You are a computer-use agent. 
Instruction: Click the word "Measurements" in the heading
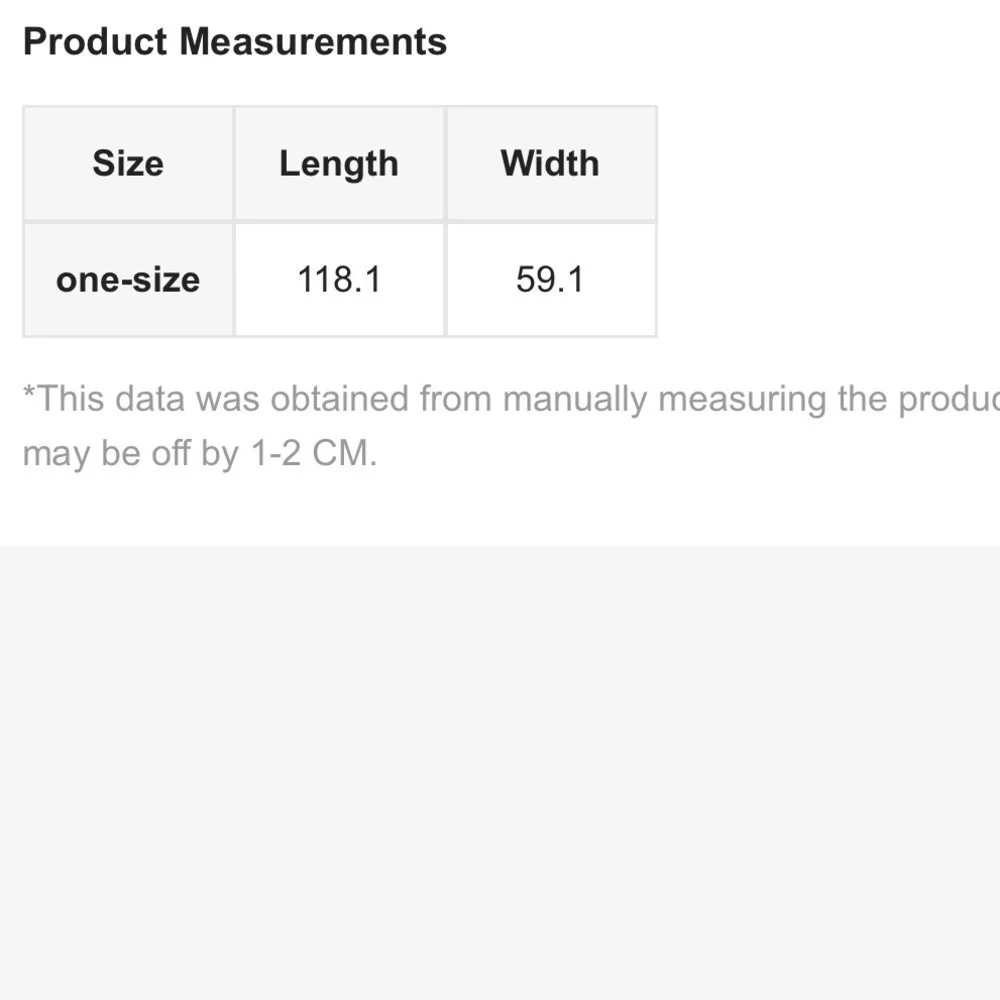[x=313, y=42]
